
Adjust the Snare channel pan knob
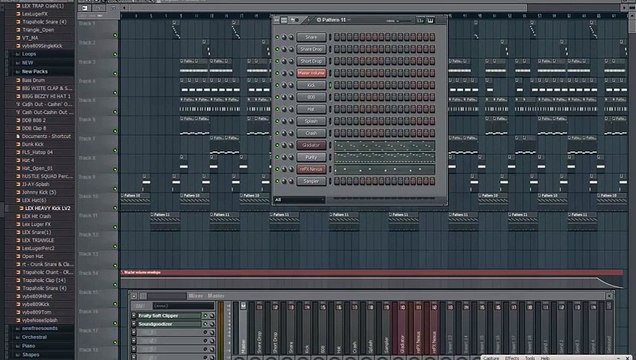(x=284, y=37)
